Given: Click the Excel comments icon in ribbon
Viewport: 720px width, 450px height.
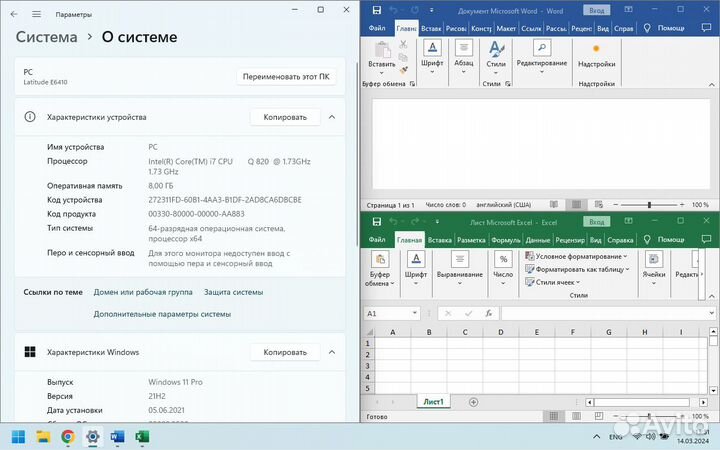Looking at the screenshot, I should pos(706,239).
